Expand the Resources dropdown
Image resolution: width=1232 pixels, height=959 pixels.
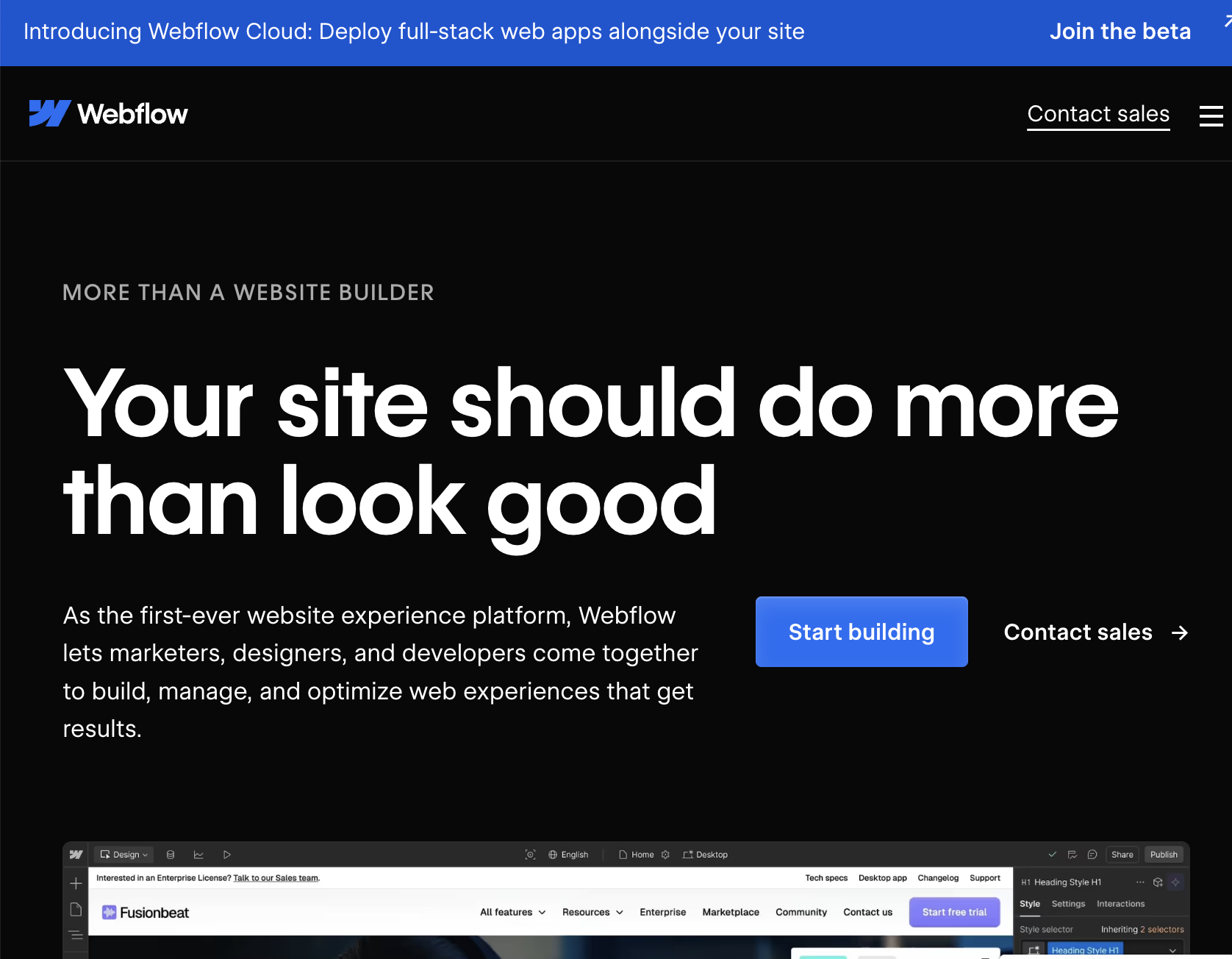click(x=592, y=912)
